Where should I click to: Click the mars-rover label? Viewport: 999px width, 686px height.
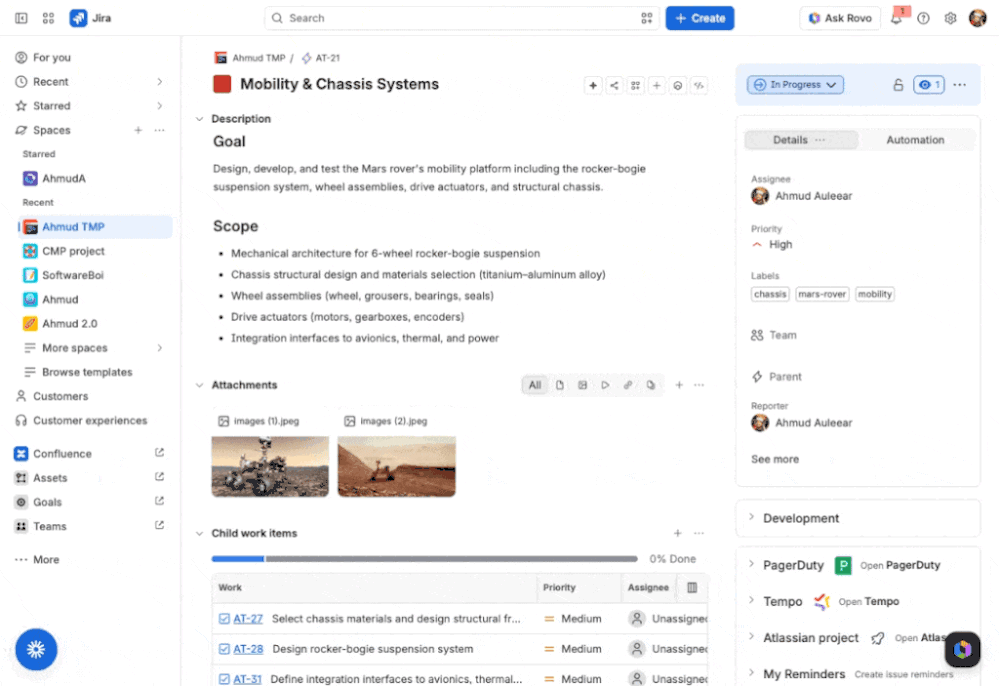pyautogui.click(x=822, y=294)
